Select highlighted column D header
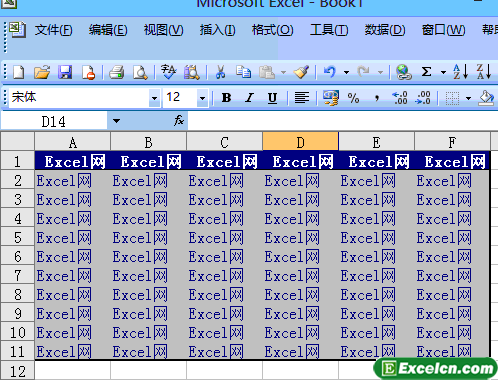498x380 pixels. 301,142
